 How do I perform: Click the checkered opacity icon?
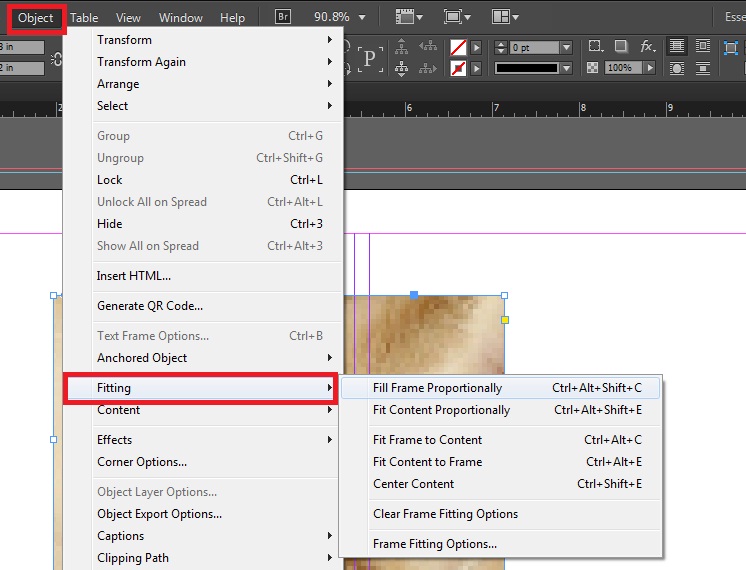(592, 68)
